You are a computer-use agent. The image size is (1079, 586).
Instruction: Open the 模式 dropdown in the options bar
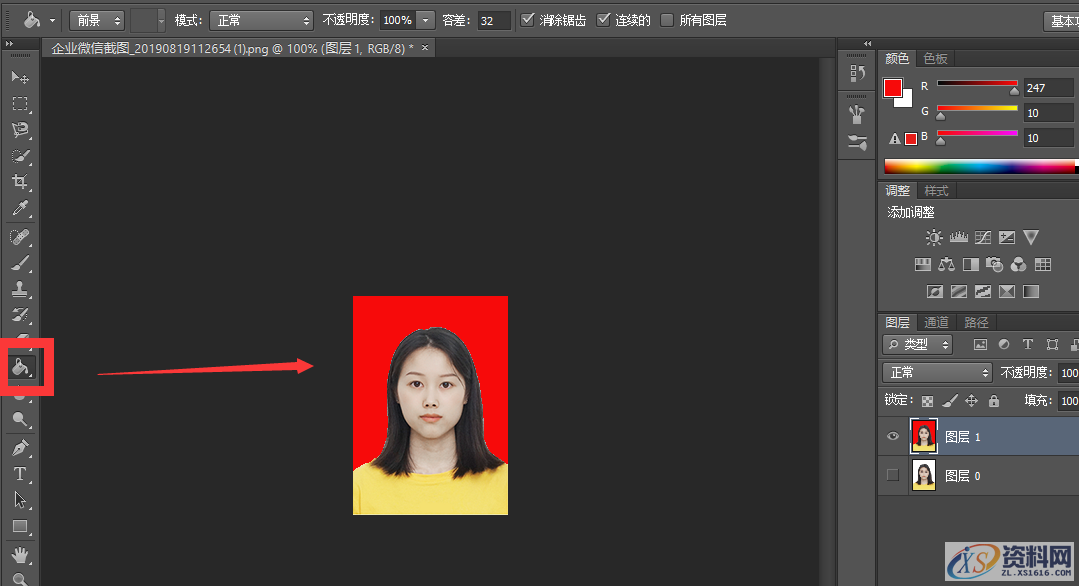pos(260,19)
